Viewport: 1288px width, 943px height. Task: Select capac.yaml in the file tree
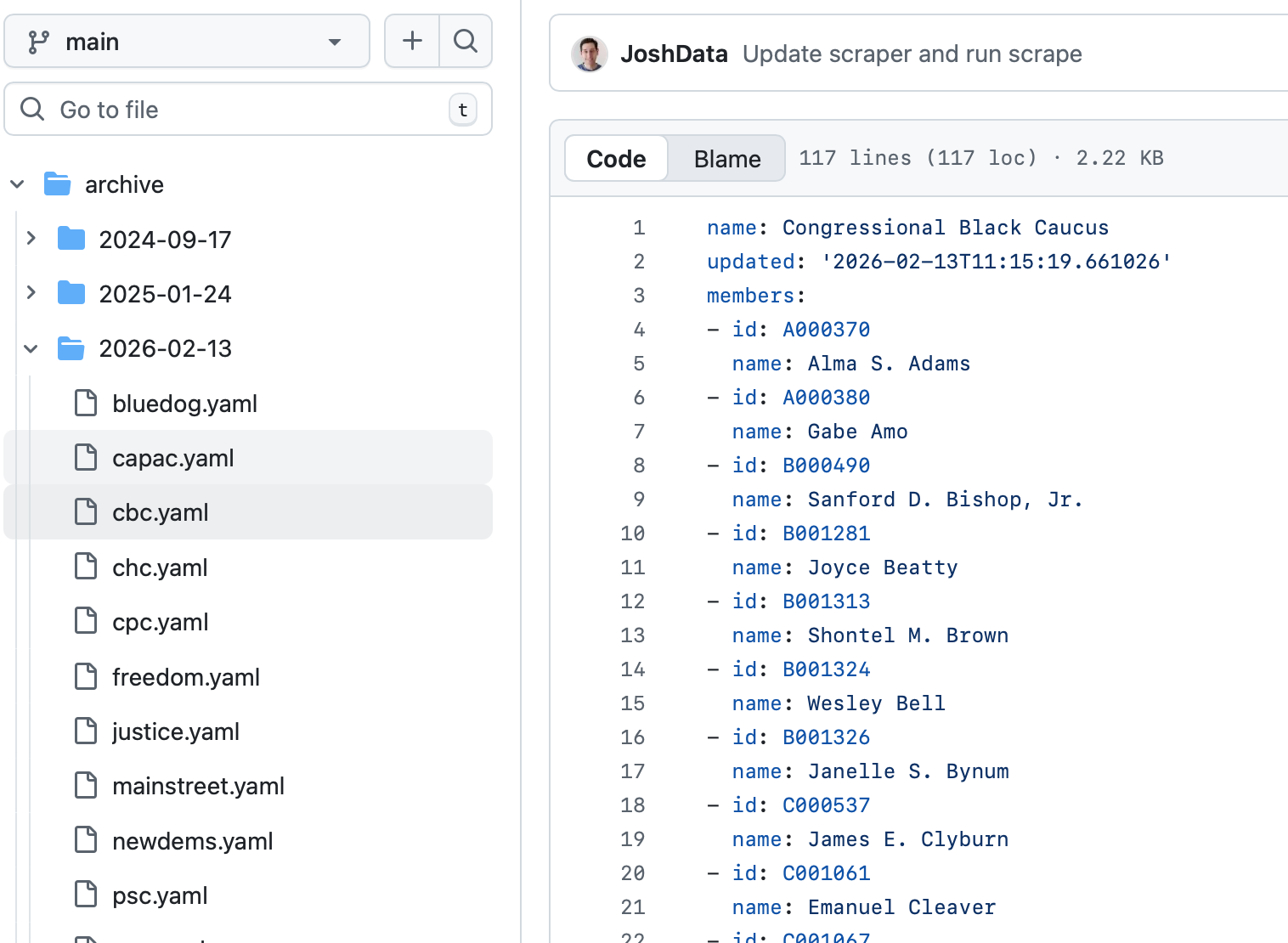(172, 457)
